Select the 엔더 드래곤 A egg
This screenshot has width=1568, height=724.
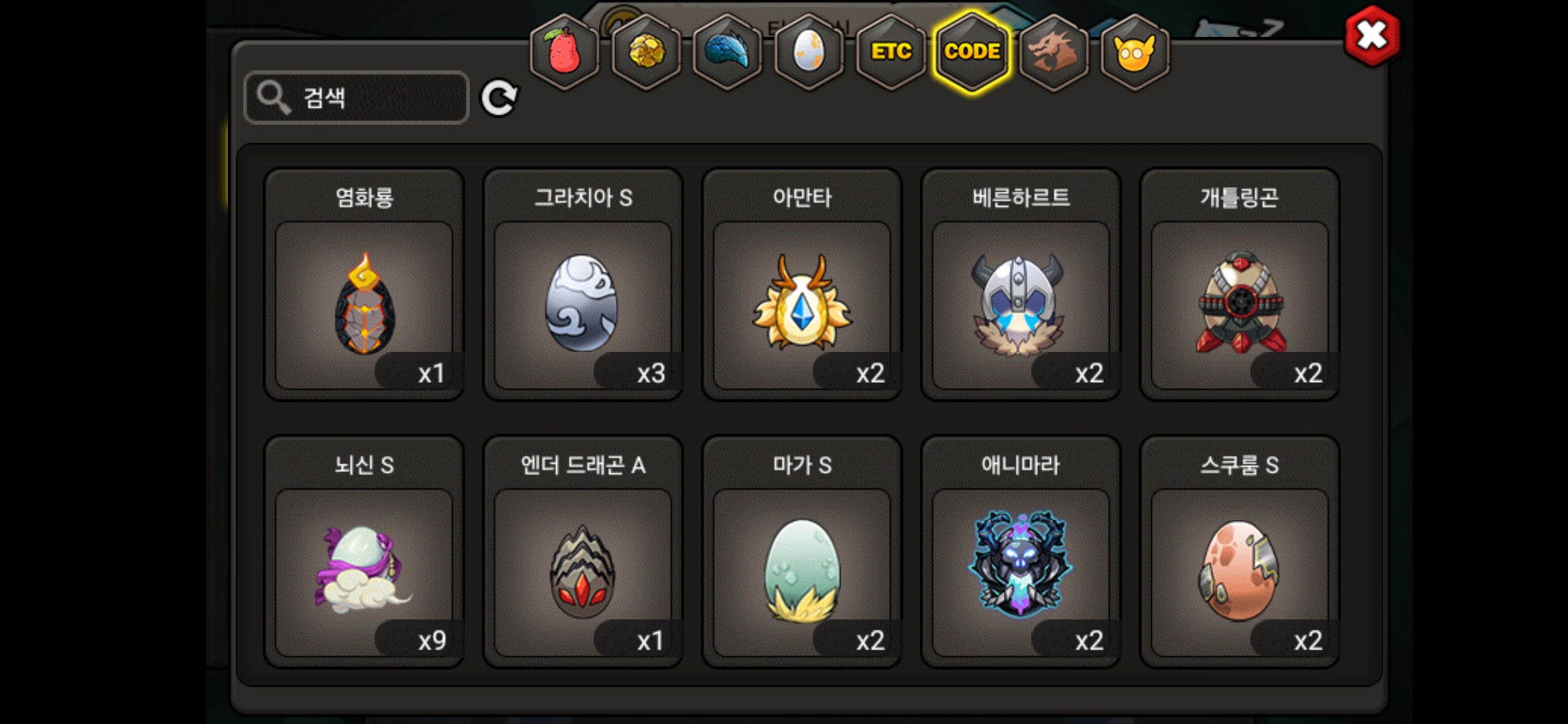583,552
